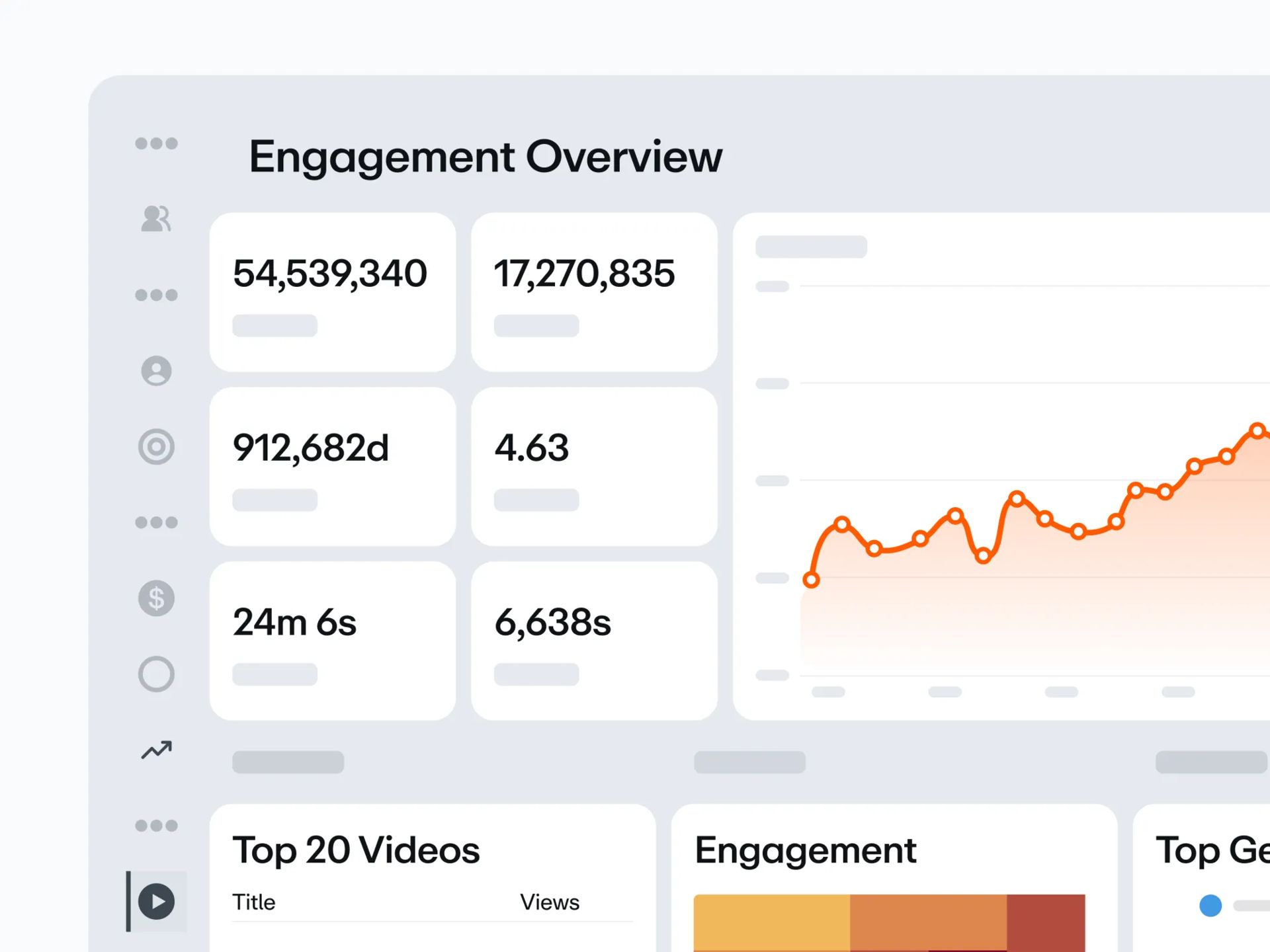Image resolution: width=1270 pixels, height=952 pixels.
Task: Click the yellow engagement bar segment
Action: click(x=771, y=922)
